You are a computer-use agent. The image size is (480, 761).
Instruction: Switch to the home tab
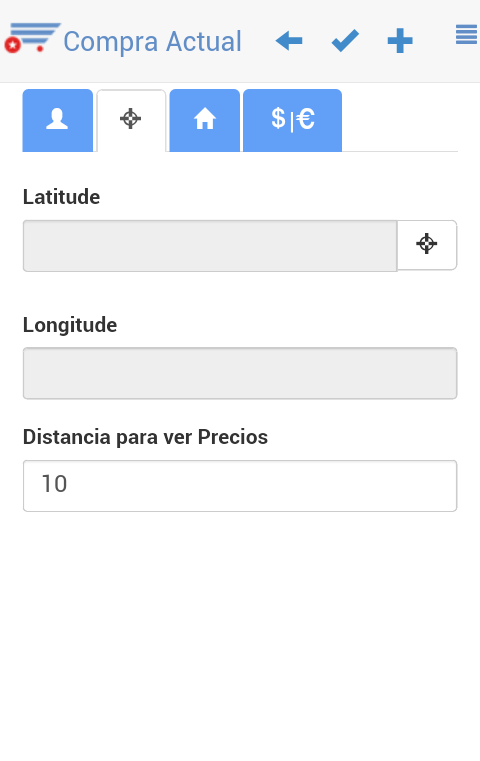point(204,120)
